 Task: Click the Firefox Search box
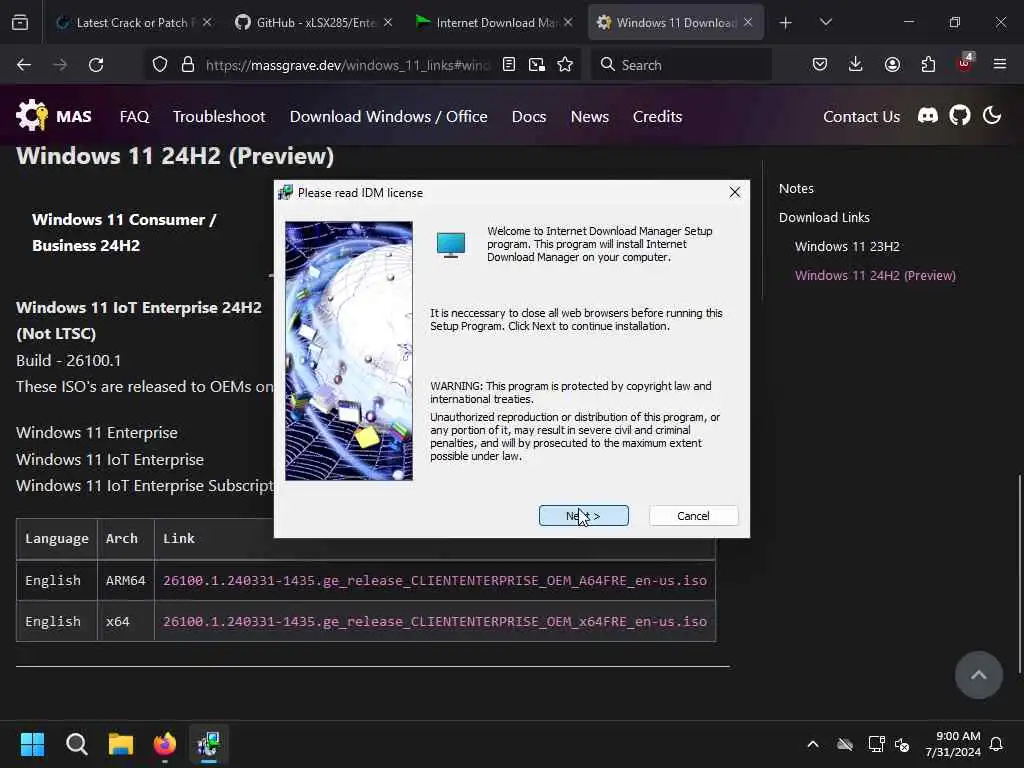click(680, 65)
